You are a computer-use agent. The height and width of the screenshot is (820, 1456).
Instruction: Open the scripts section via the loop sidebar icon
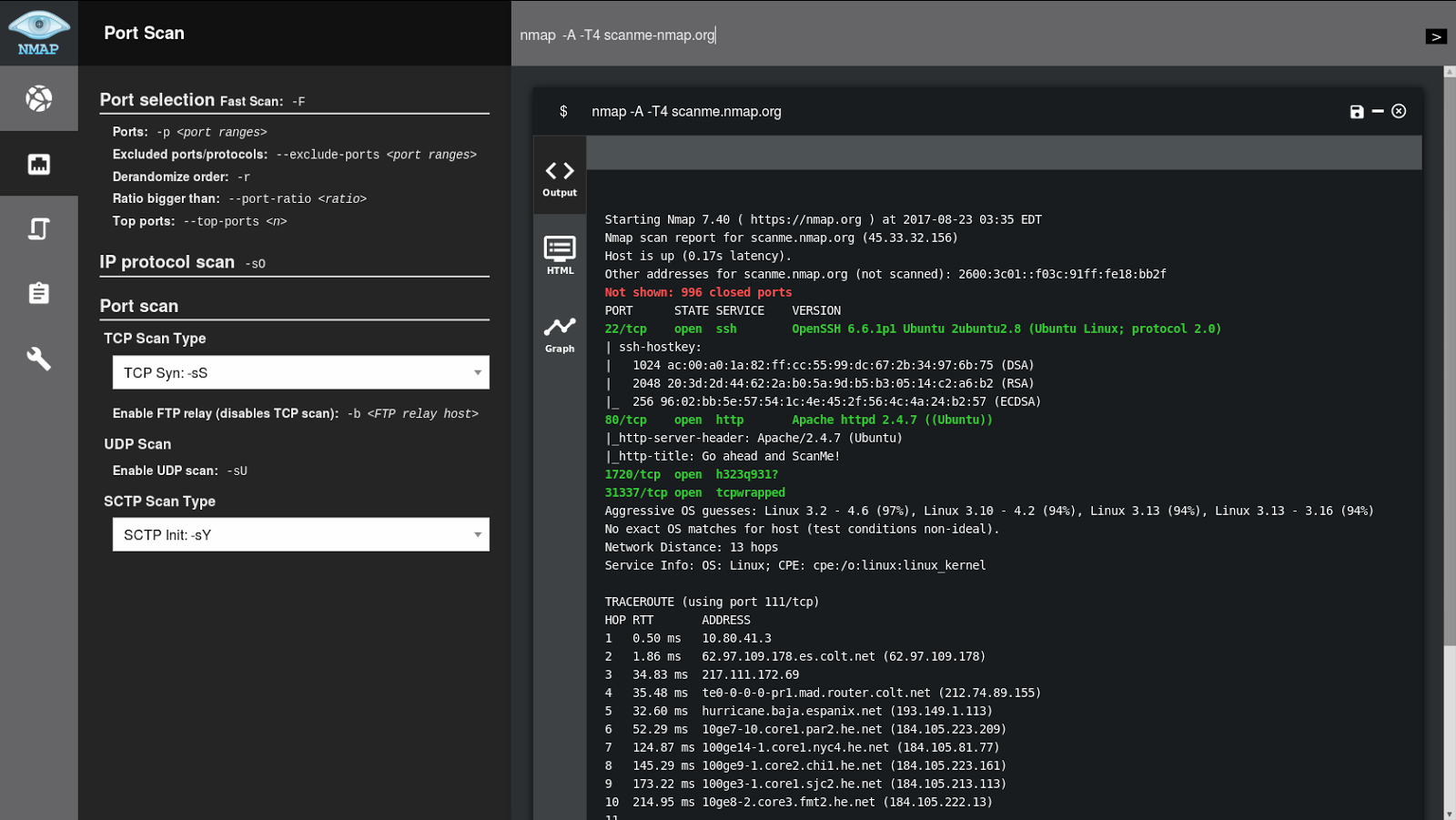[39, 228]
